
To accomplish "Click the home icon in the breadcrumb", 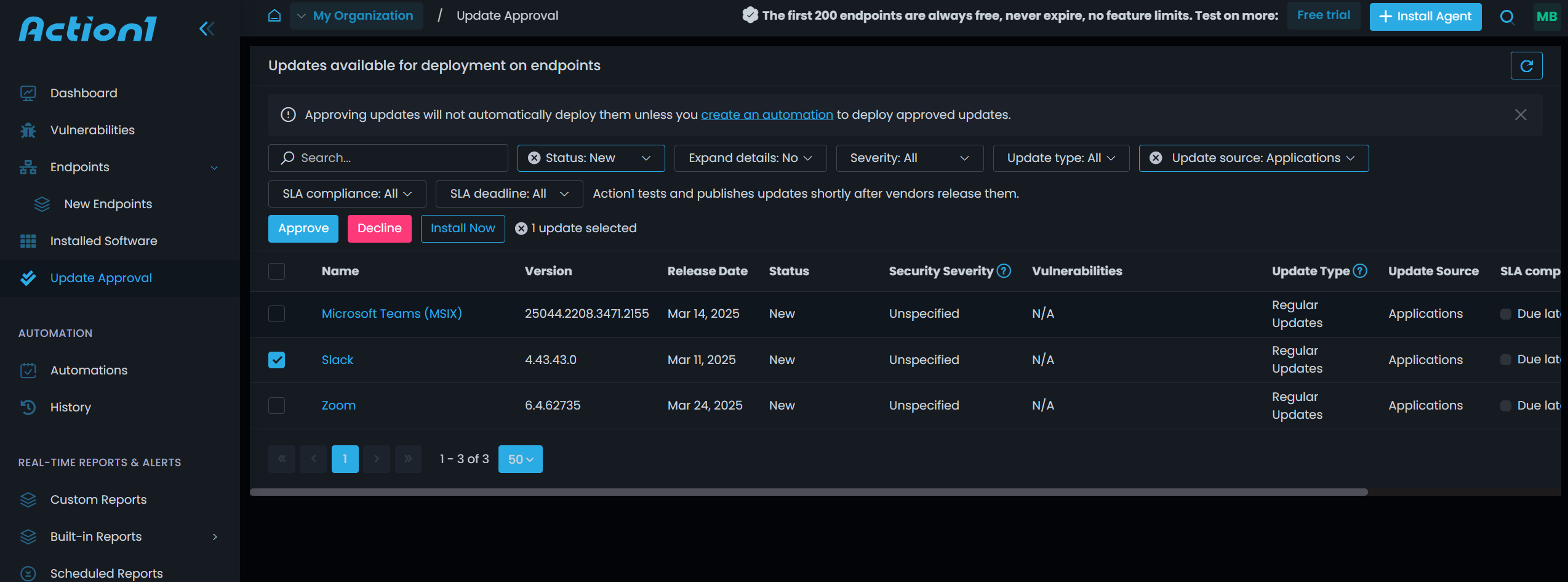I will click(274, 15).
